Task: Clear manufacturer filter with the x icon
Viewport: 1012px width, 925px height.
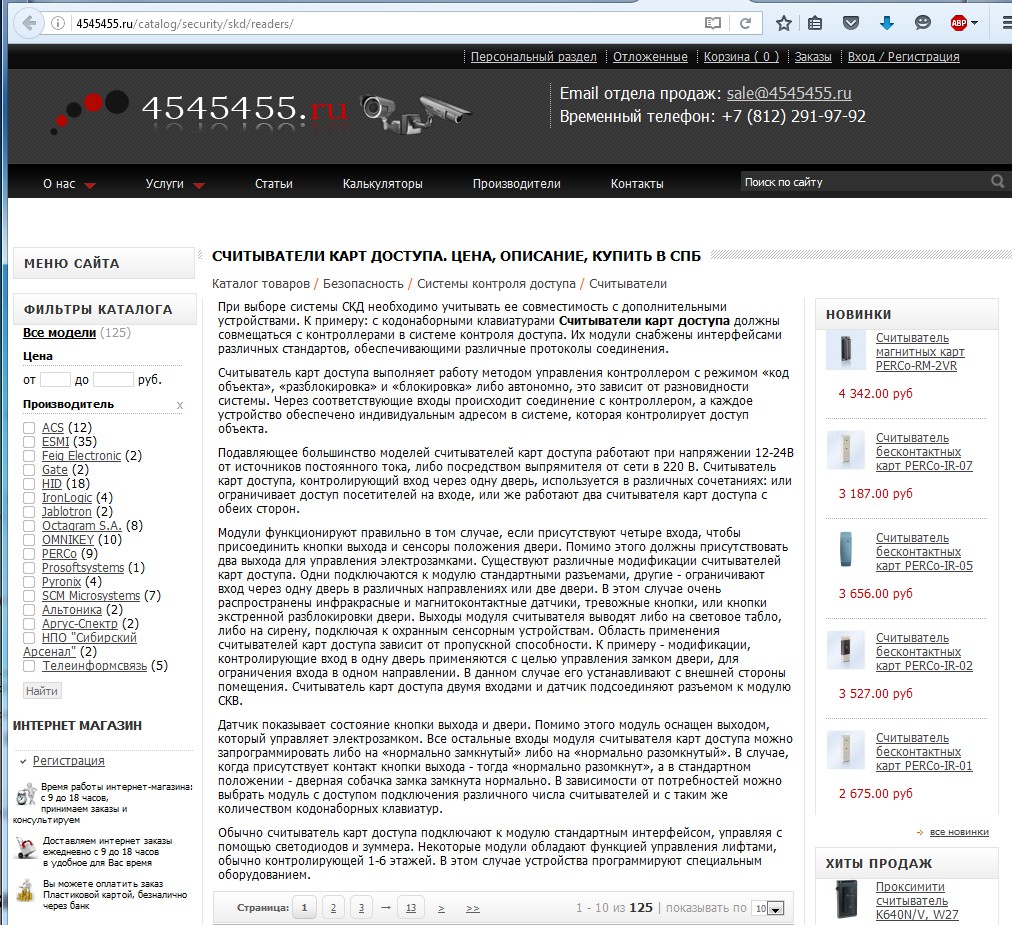Action: point(180,405)
